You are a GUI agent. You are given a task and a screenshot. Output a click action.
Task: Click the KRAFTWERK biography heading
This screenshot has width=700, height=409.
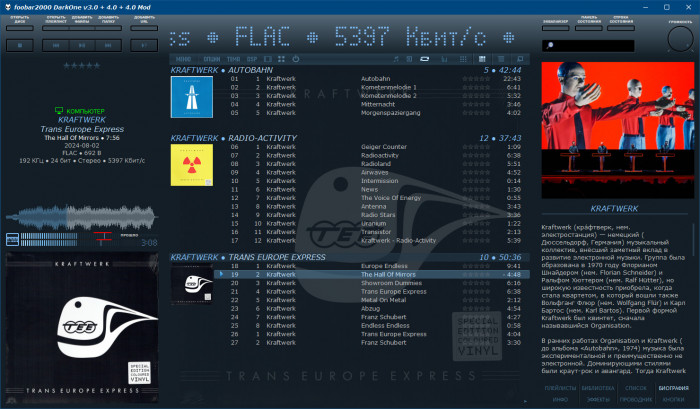614,209
